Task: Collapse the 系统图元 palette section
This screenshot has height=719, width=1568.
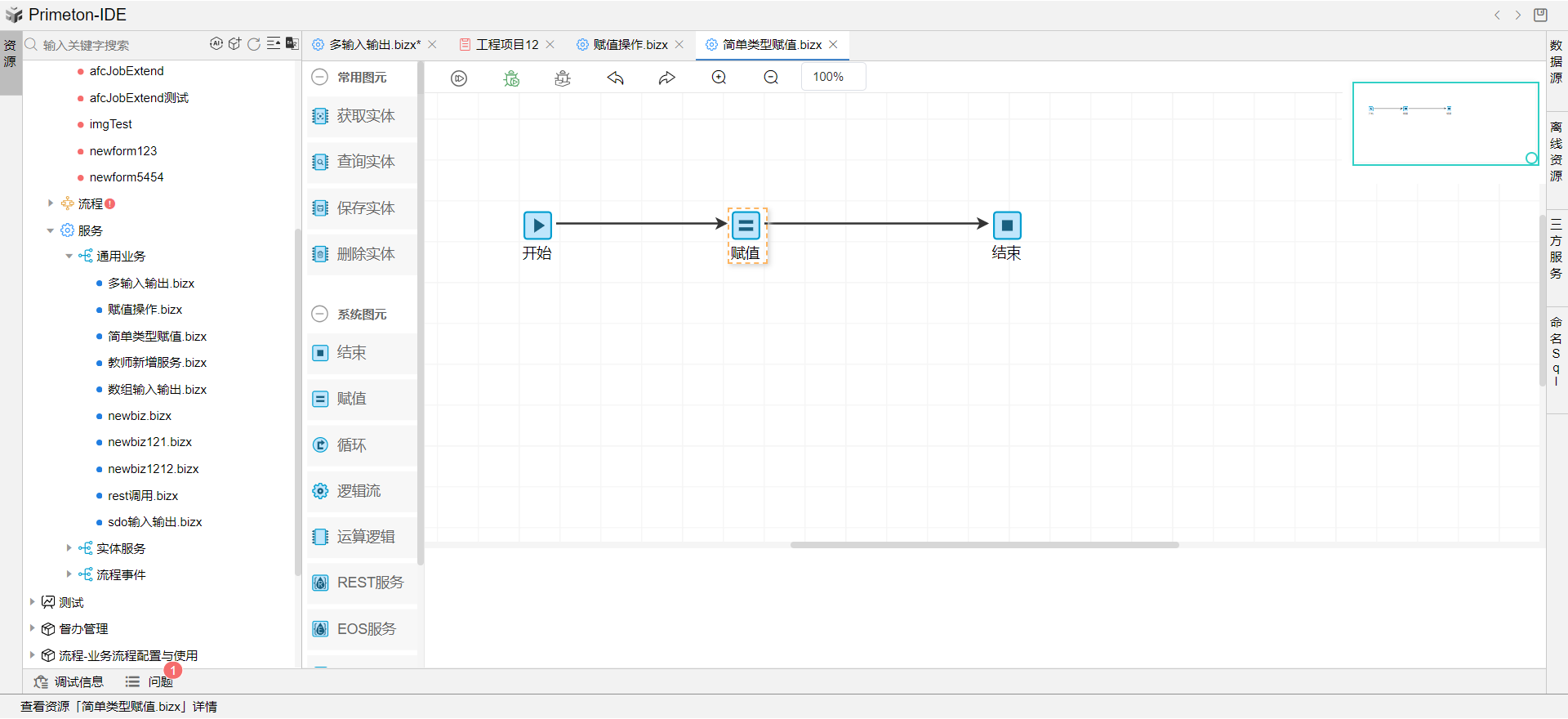Action: tap(320, 315)
